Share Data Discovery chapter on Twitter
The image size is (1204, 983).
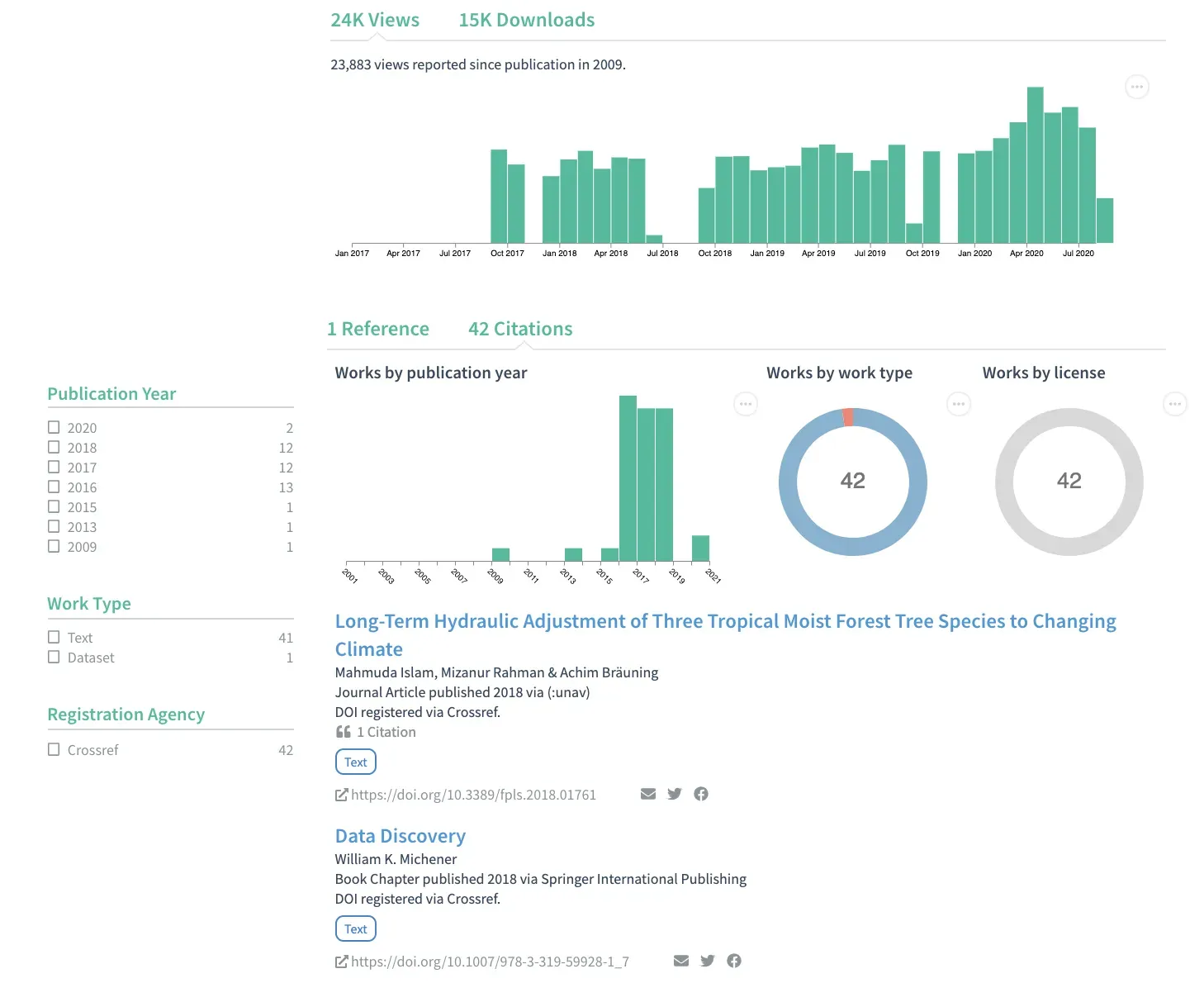click(708, 961)
